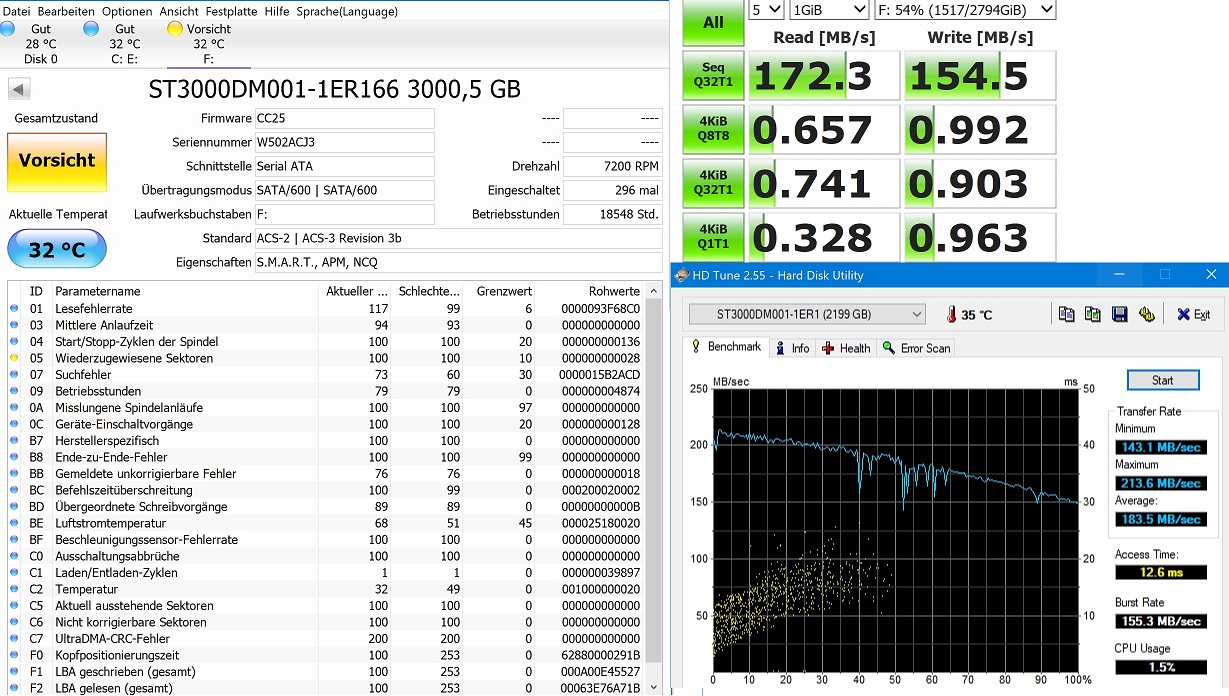1229x696 pixels.
Task: Open the Sprache(Language) menu
Action: click(x=346, y=11)
